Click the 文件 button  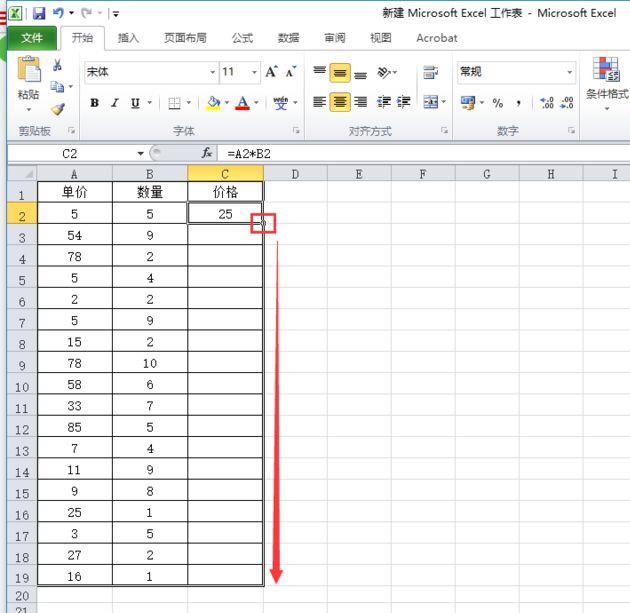[32, 38]
